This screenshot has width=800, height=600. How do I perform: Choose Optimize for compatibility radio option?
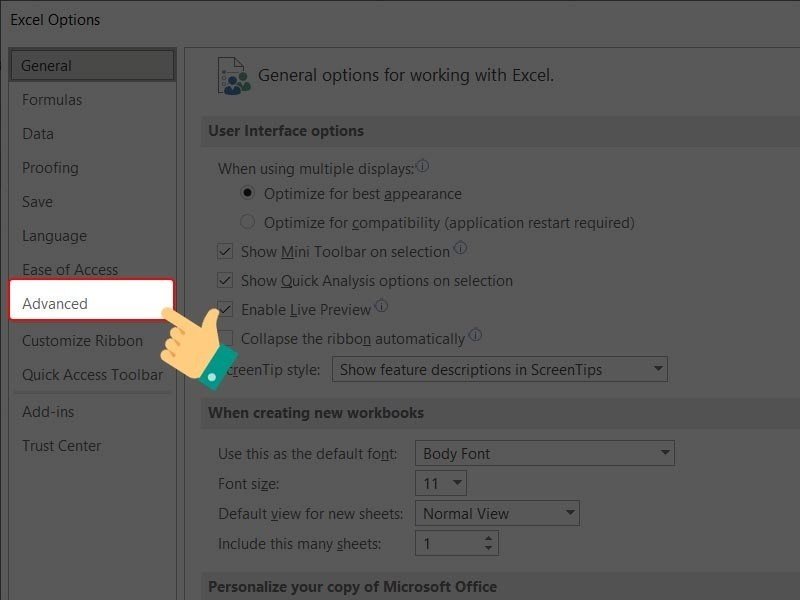[x=248, y=222]
